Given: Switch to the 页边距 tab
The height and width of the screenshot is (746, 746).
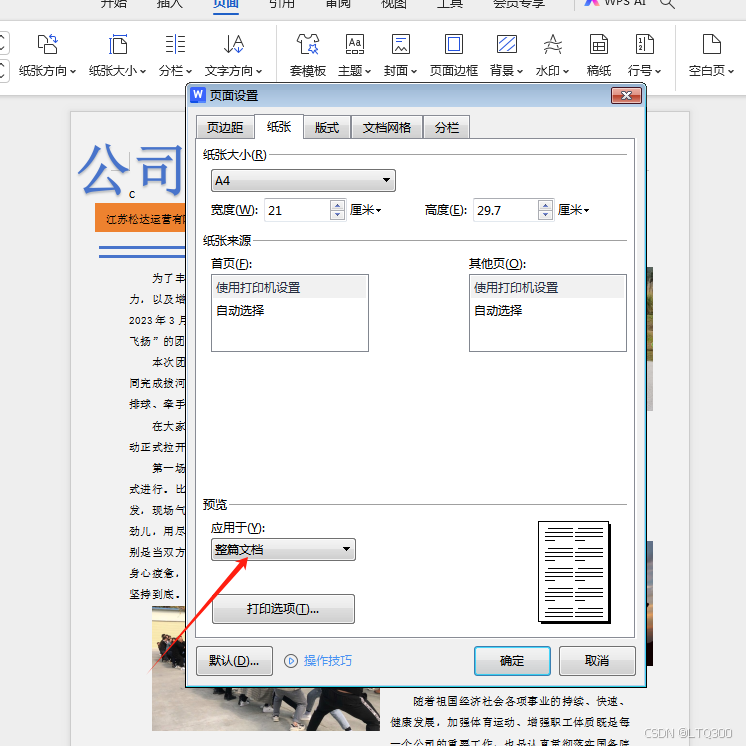Looking at the screenshot, I should [x=225, y=127].
